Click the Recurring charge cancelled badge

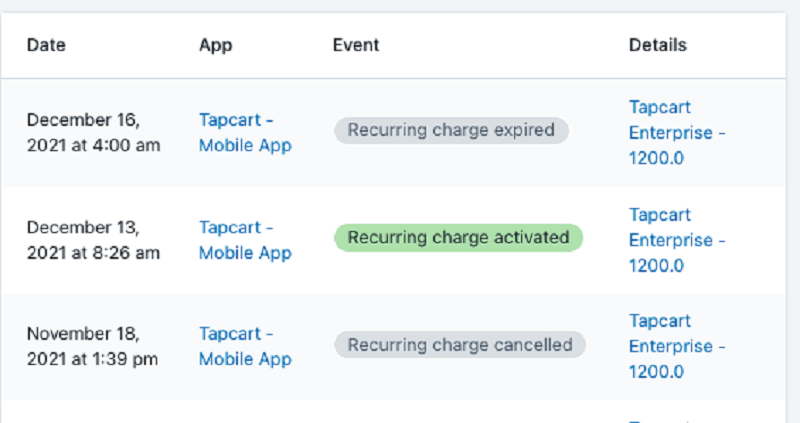tap(460, 345)
